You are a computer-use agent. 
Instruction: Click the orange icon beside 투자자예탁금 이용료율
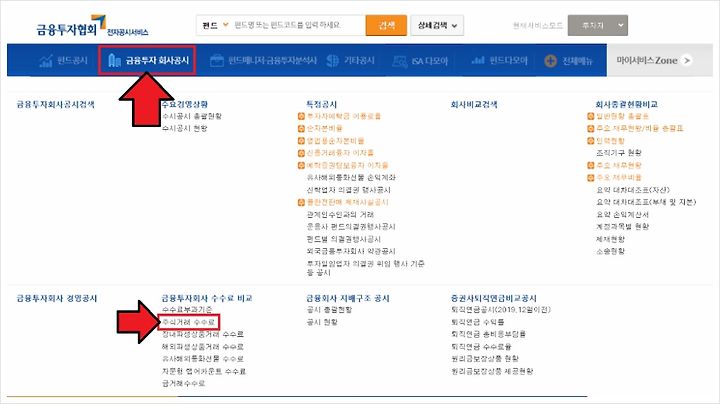(x=301, y=116)
